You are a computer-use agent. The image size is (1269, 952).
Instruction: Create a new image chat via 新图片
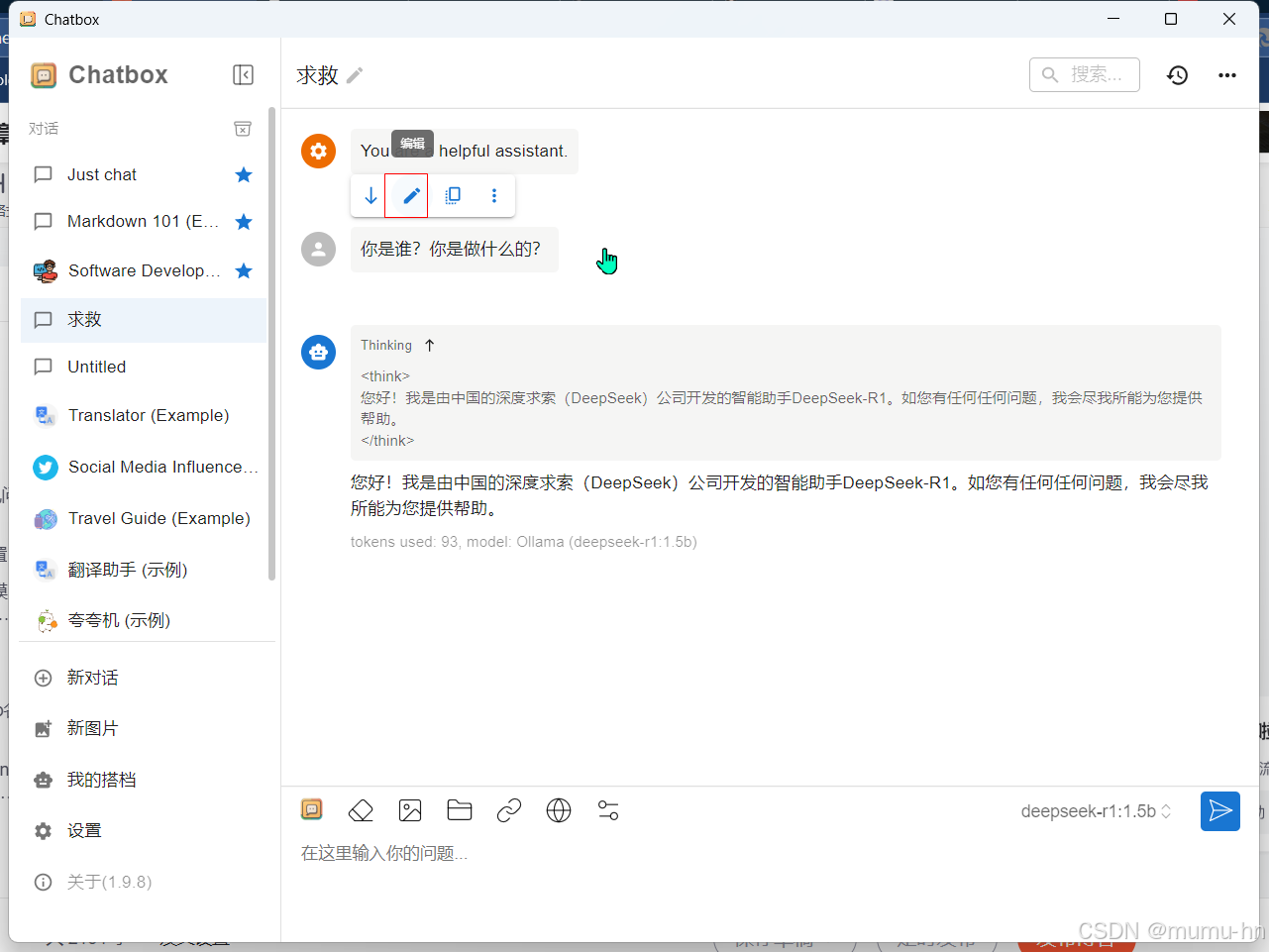144,728
